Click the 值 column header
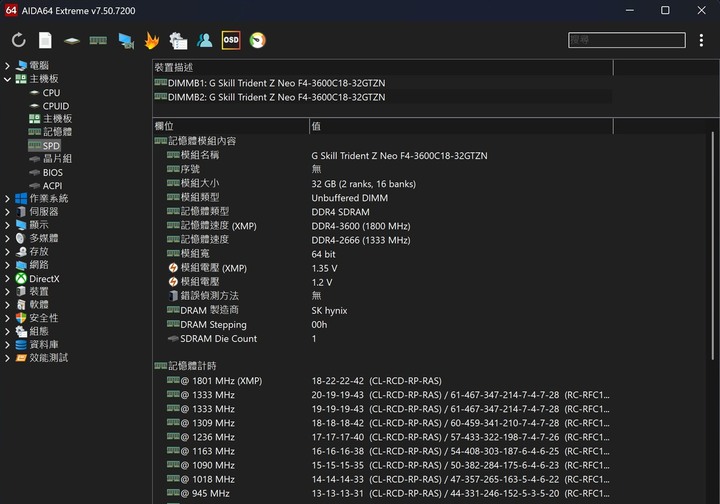 pos(461,126)
